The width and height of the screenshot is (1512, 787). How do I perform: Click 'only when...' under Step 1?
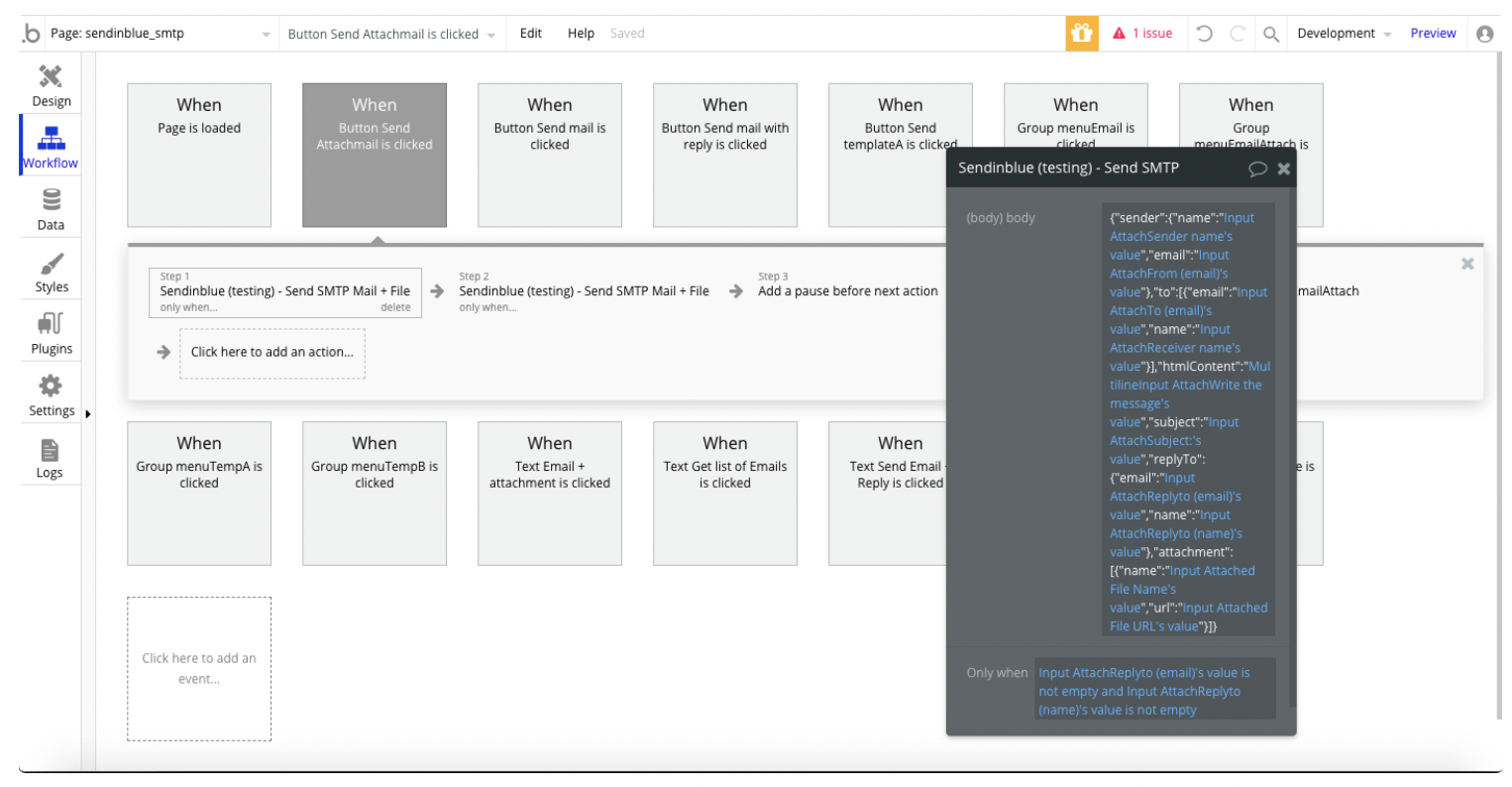click(x=188, y=308)
